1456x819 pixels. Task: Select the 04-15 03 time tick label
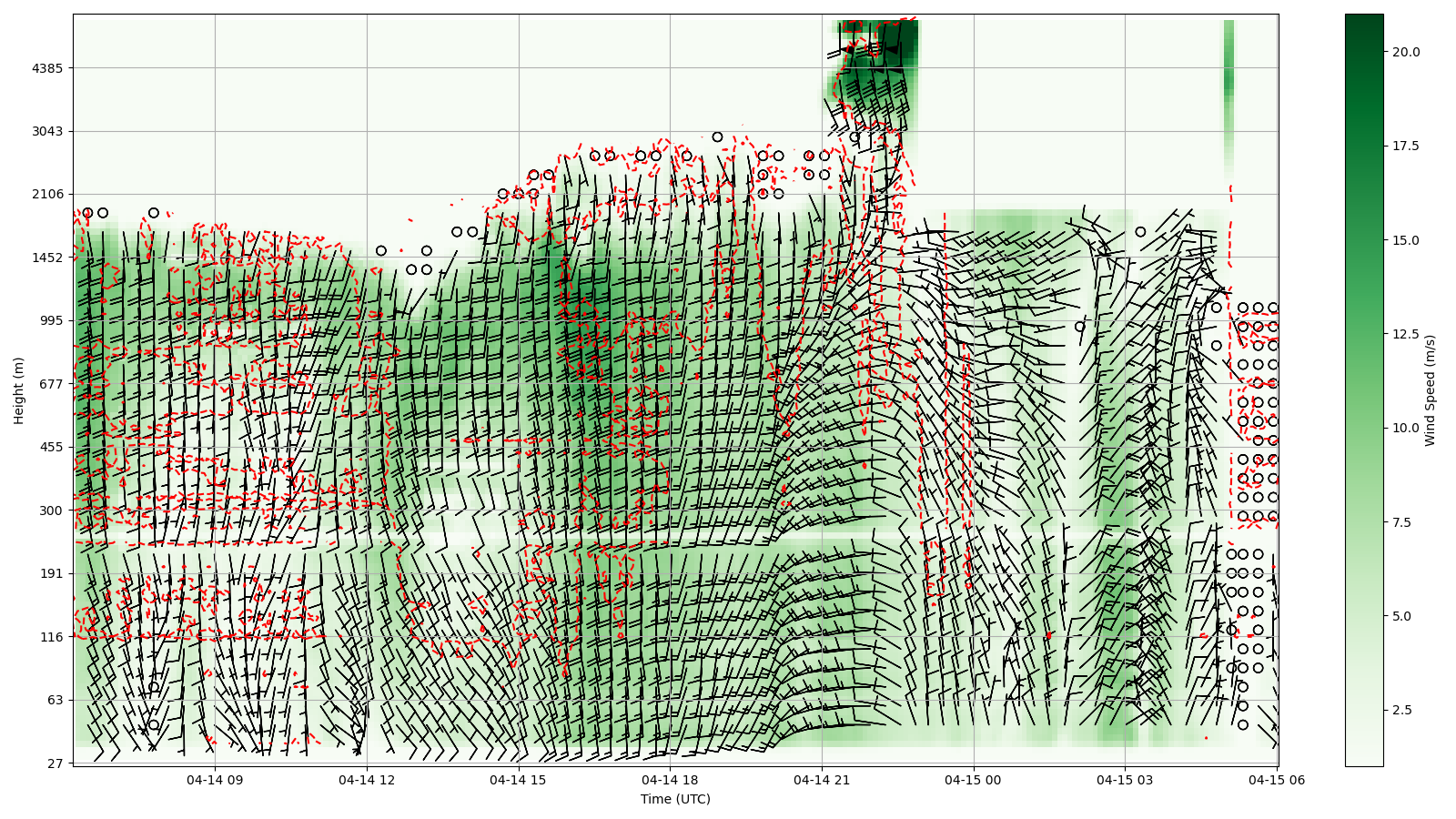tap(1126, 780)
